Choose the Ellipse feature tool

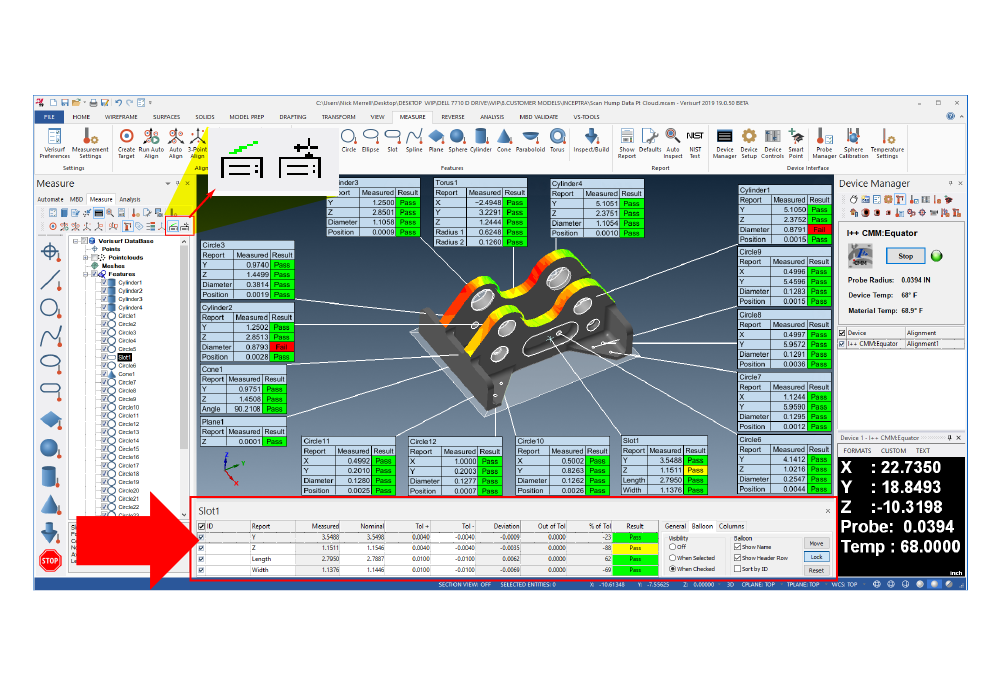point(370,140)
